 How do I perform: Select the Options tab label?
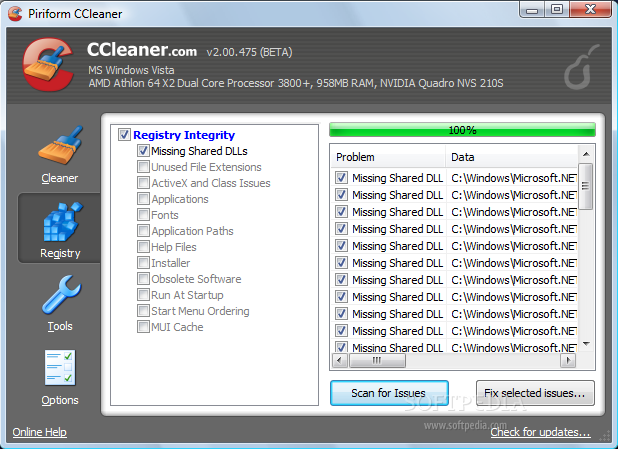click(x=60, y=400)
